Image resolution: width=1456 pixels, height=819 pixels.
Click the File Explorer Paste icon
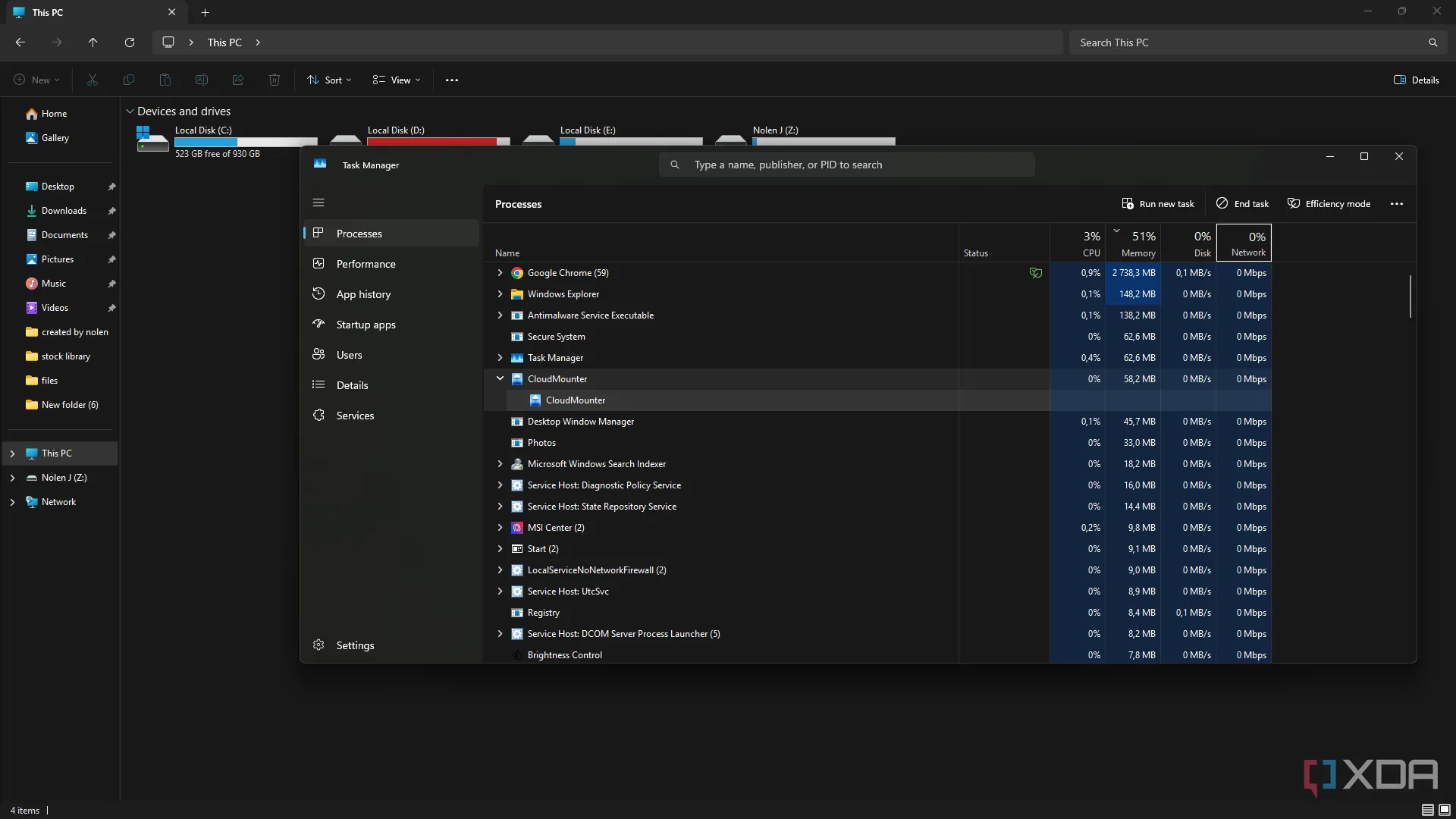click(x=165, y=80)
